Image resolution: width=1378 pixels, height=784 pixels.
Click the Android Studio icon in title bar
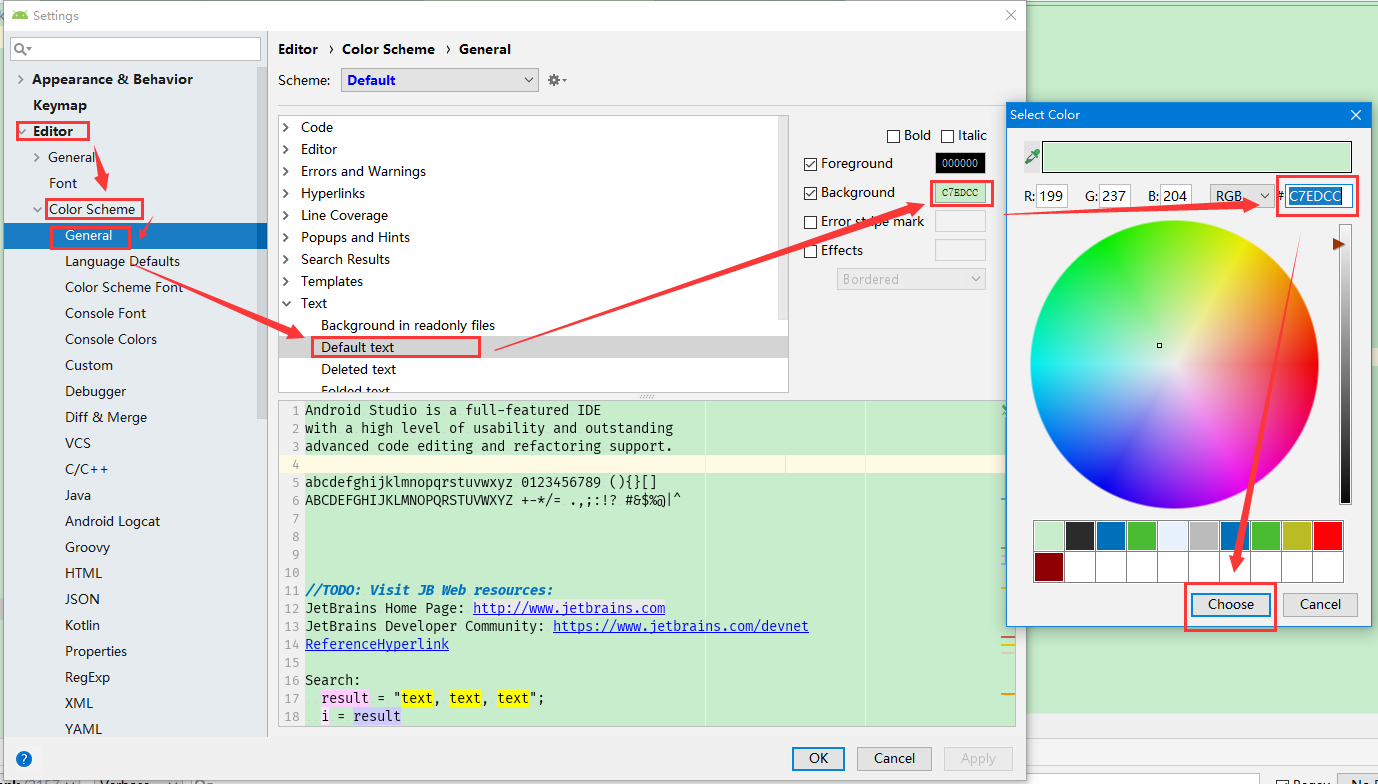(19, 16)
